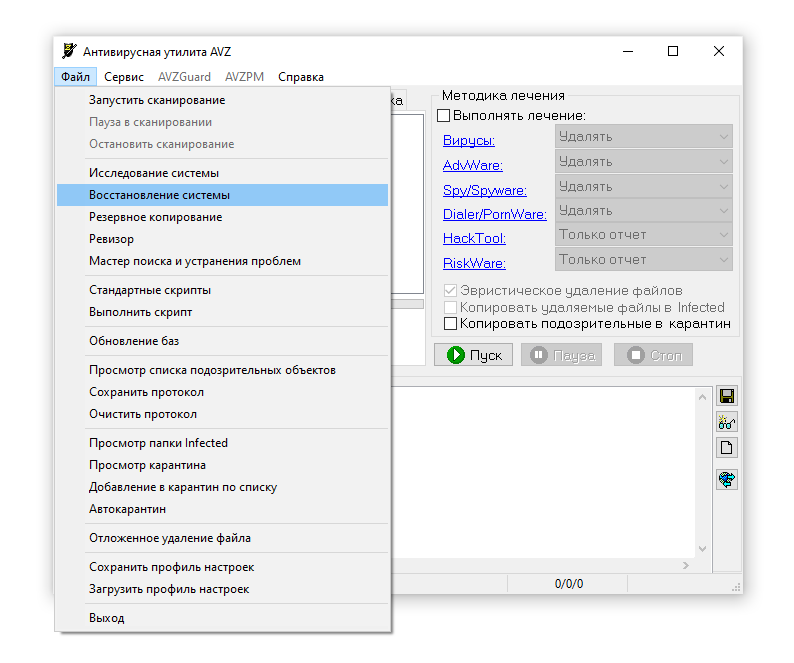The width and height of the screenshot is (794, 663).
Task: Select Обновление баз menu item
Action: [222, 341]
